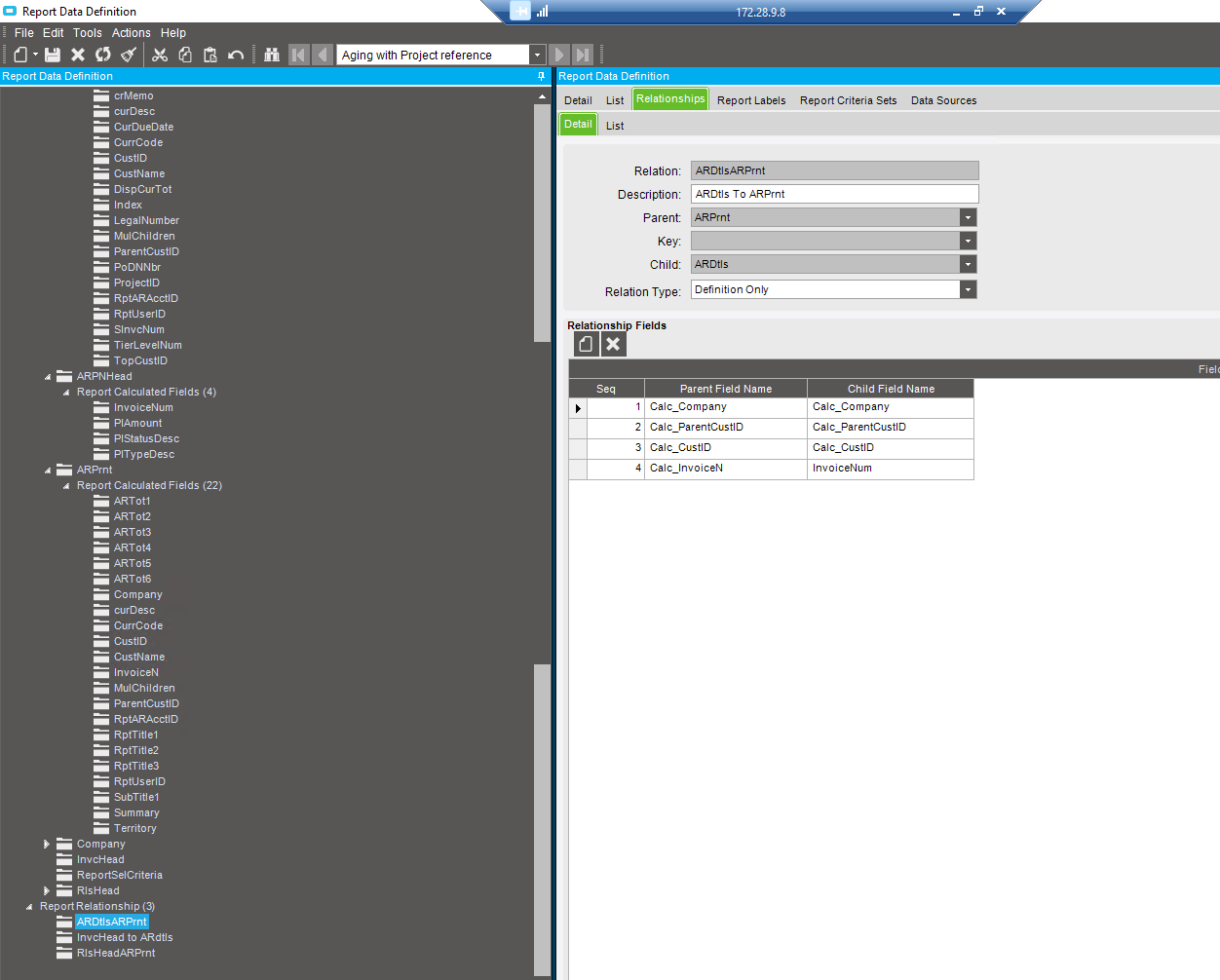Click the Cut scissors icon
1220x980 pixels.
[160, 55]
